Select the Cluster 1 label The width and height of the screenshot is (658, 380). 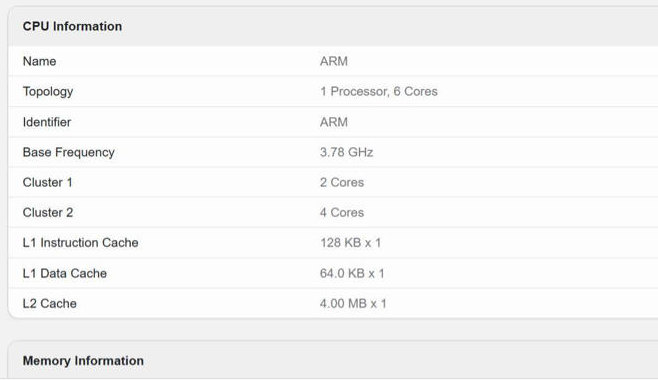pyautogui.click(x=47, y=182)
